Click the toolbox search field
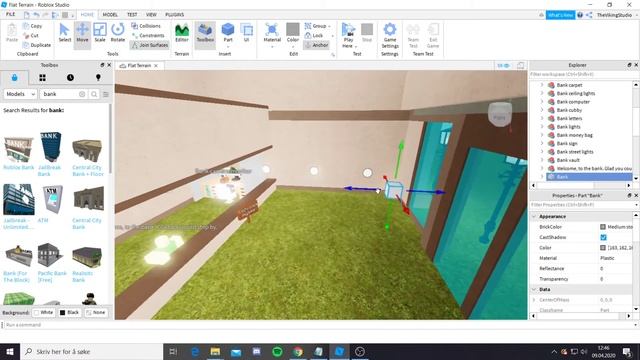This screenshot has width=640, height=360. [60, 94]
